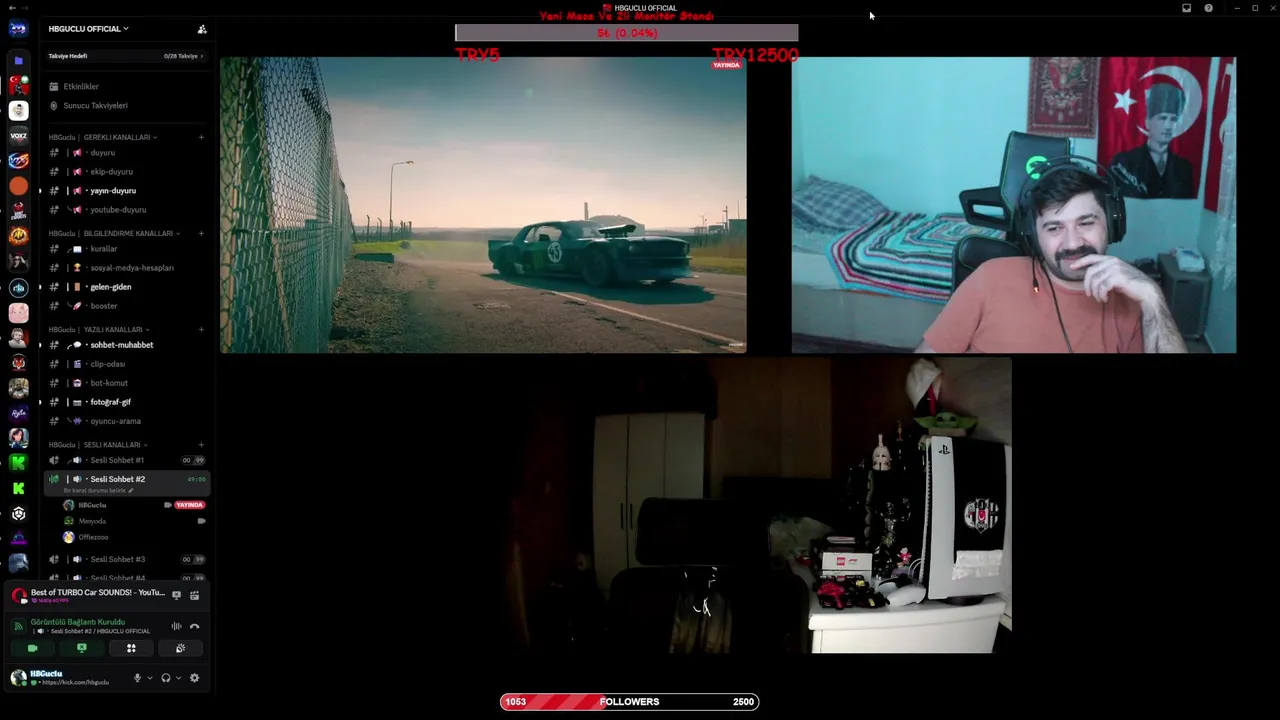Expand Takviye Hedefi boost goal chevron
The height and width of the screenshot is (720, 1280).
pos(201,56)
